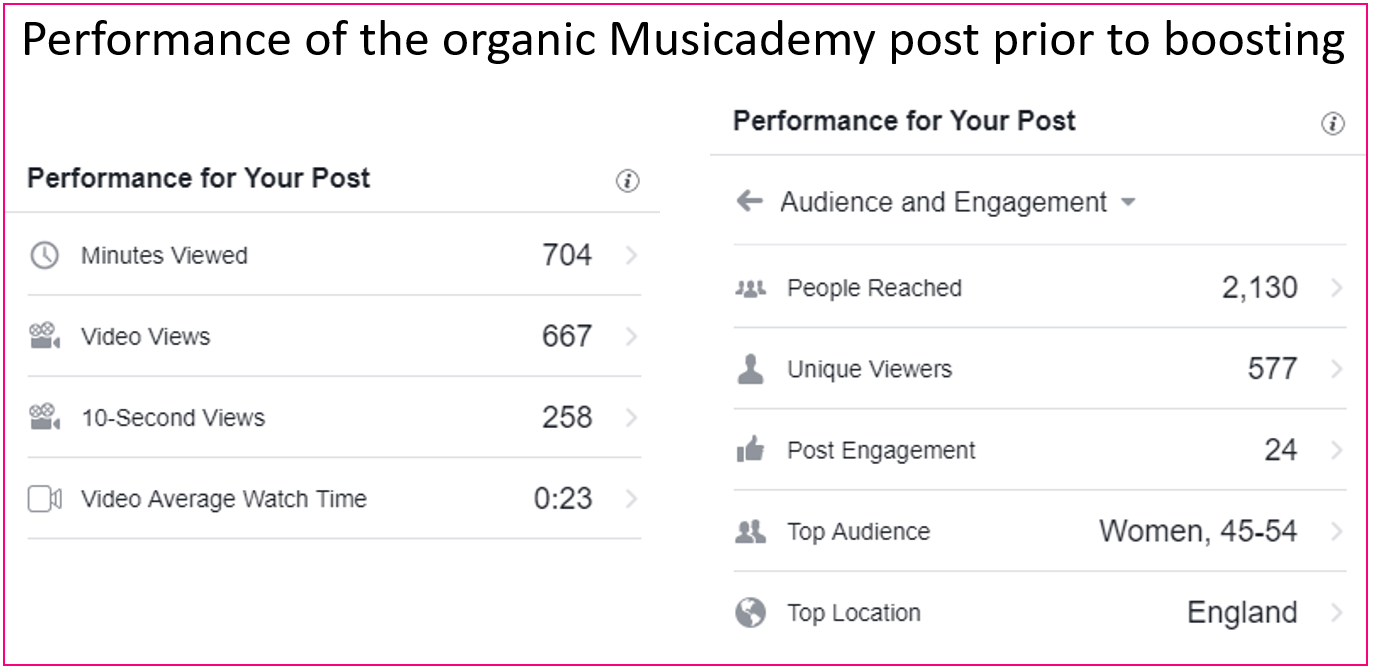This screenshot has height=672, width=1374.
Task: Click the info icon in right Performance panel
Action: pos(1333,124)
